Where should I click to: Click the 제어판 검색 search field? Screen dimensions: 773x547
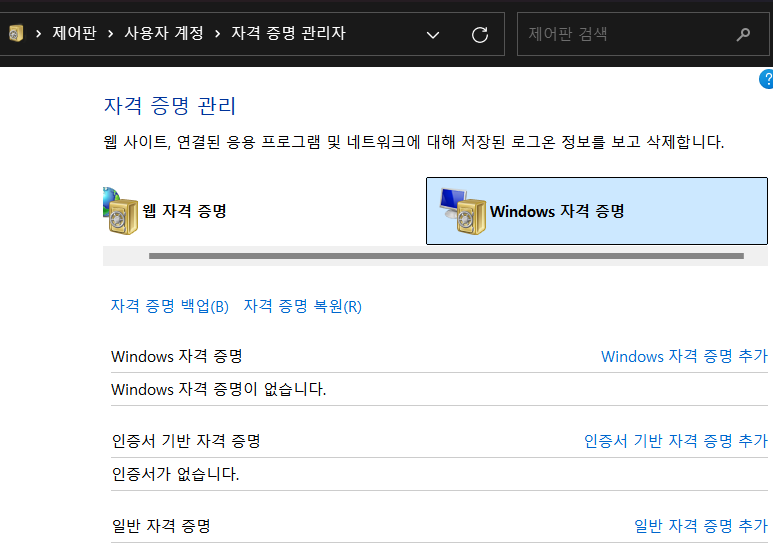[x=643, y=34]
